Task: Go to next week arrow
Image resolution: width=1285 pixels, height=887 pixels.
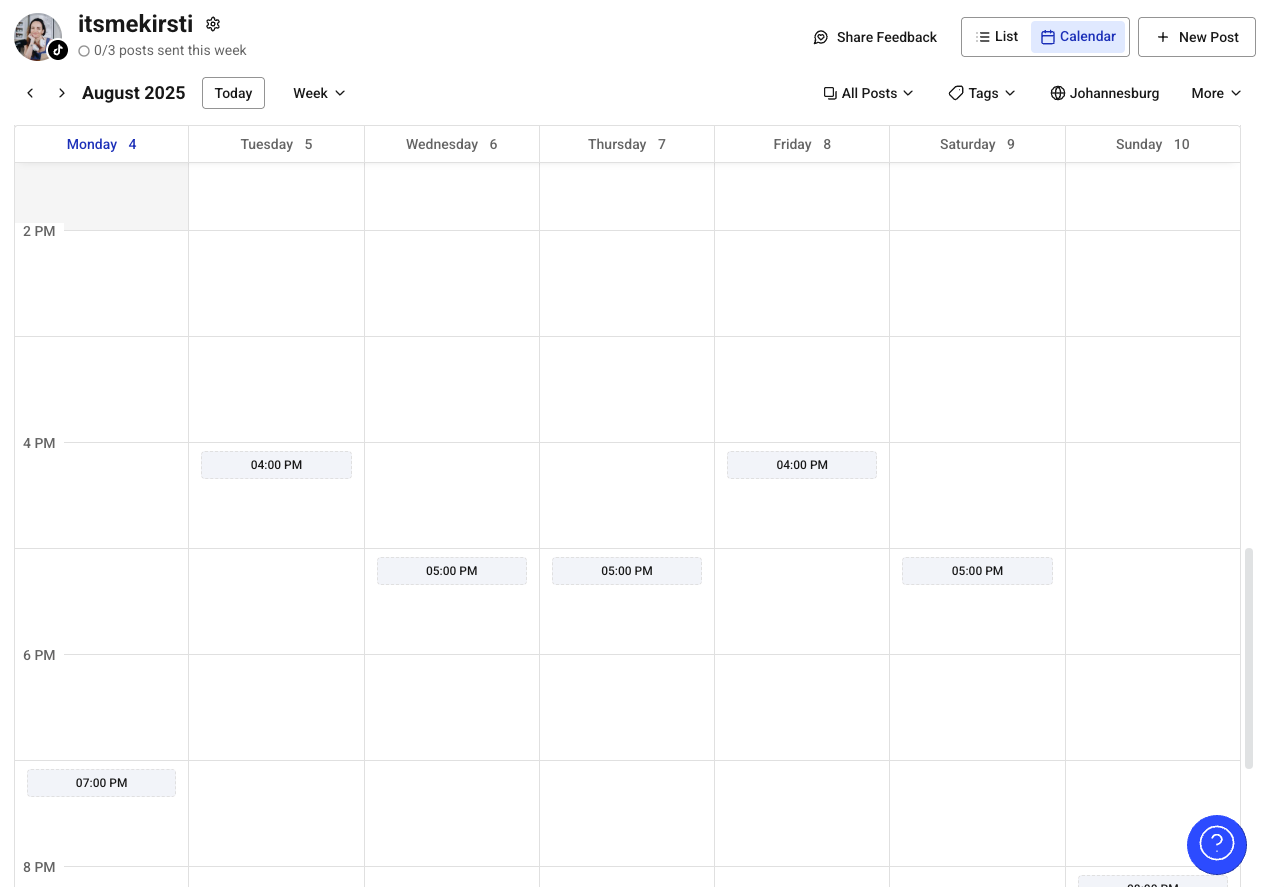Action: point(61,93)
